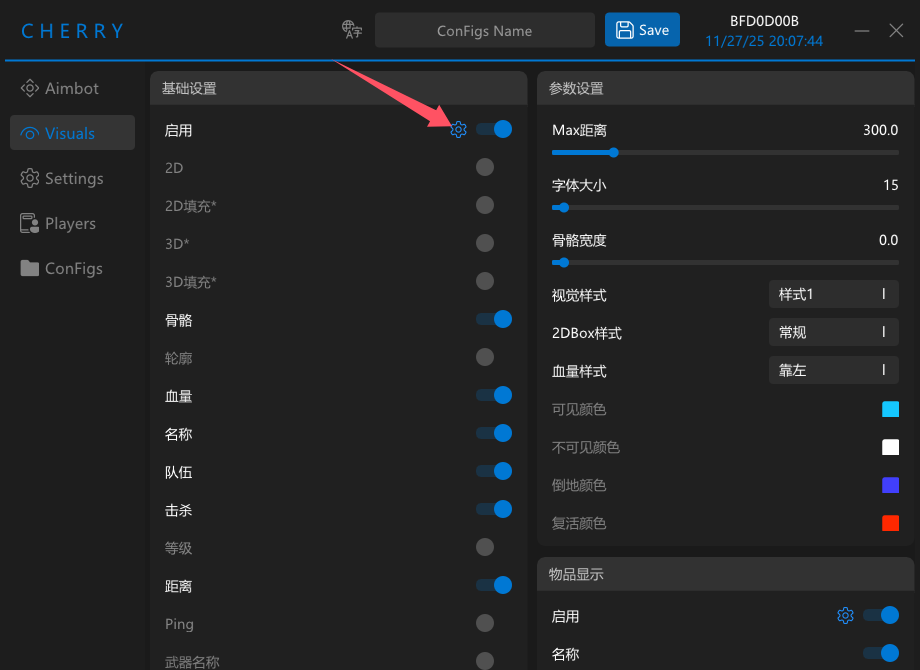Click the 基础设置 panel header

click(339, 89)
